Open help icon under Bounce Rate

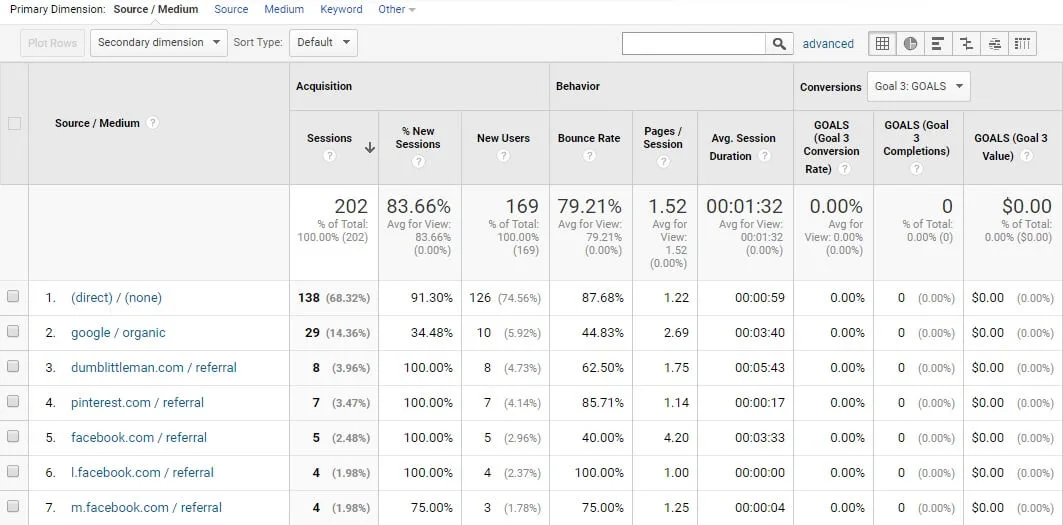(589, 155)
